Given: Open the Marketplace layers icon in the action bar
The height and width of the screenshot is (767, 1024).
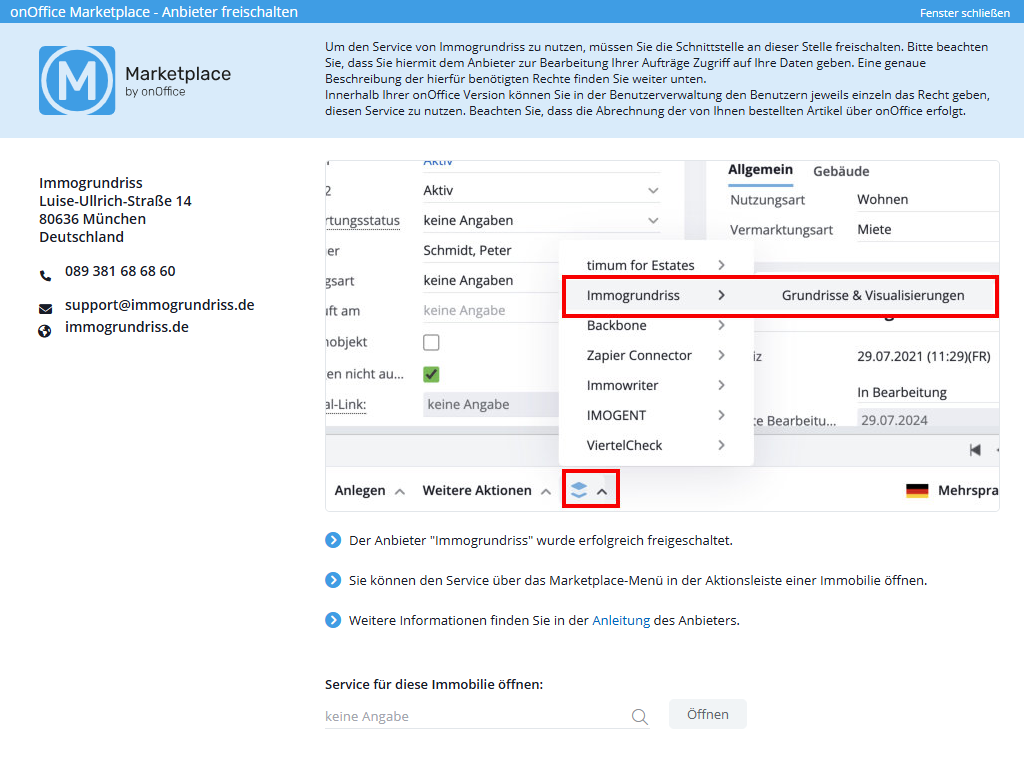Looking at the screenshot, I should (579, 490).
